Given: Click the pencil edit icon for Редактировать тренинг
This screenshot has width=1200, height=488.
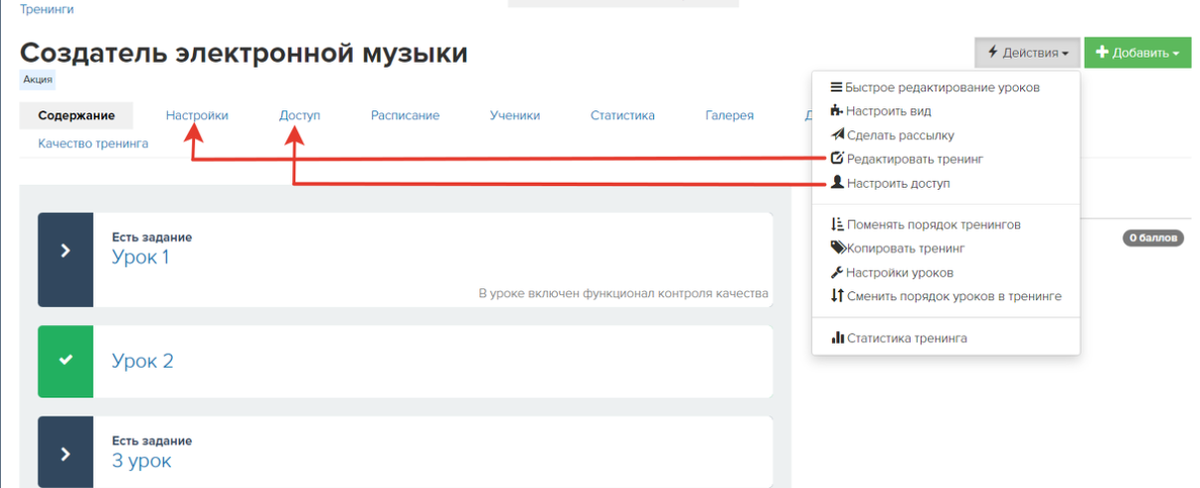Looking at the screenshot, I should [837, 159].
